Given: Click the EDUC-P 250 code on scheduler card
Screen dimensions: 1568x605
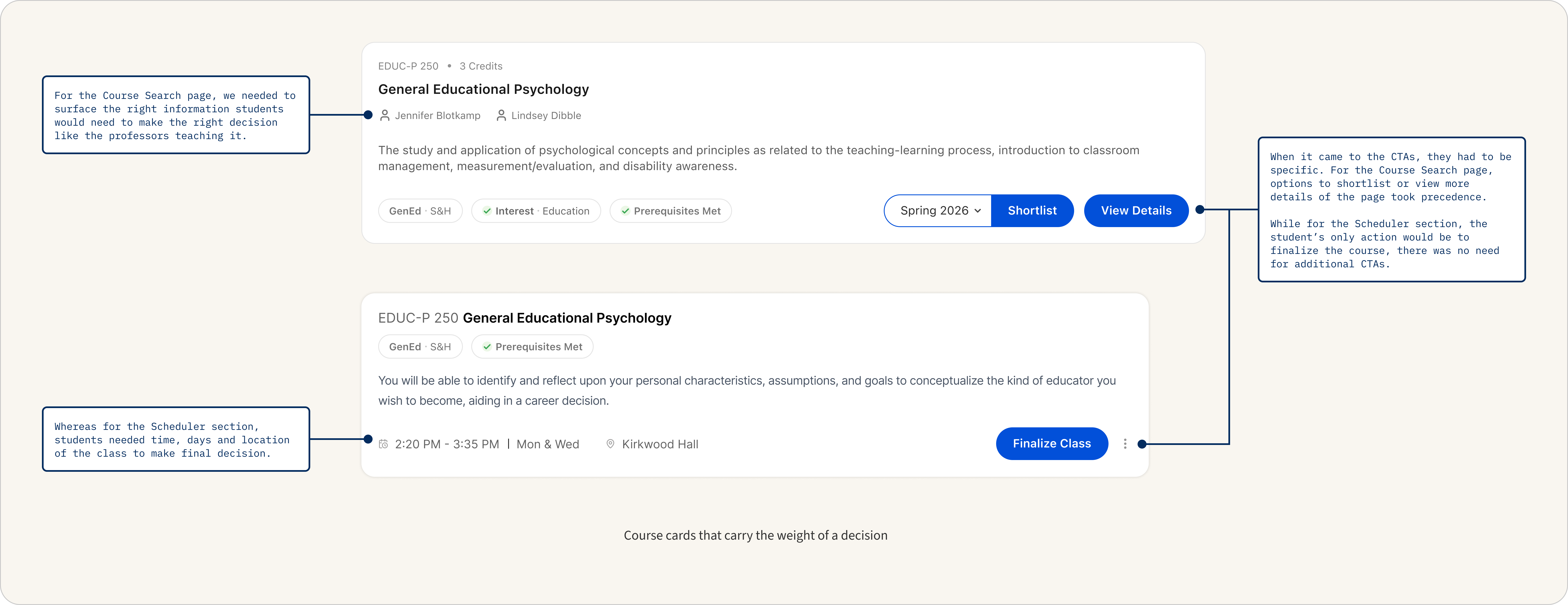Looking at the screenshot, I should pyautogui.click(x=418, y=318).
